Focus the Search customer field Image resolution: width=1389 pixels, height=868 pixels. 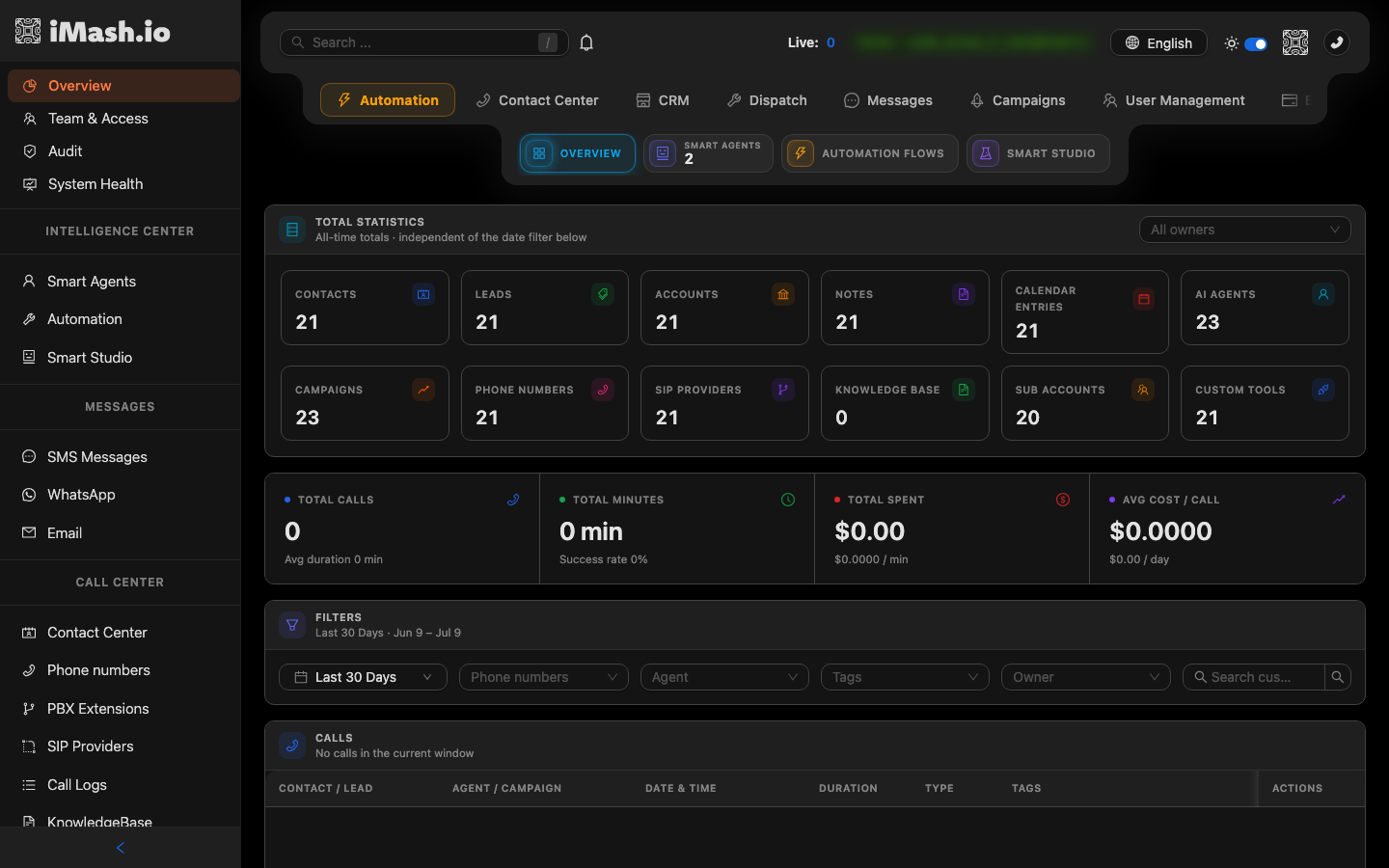pos(1254,677)
